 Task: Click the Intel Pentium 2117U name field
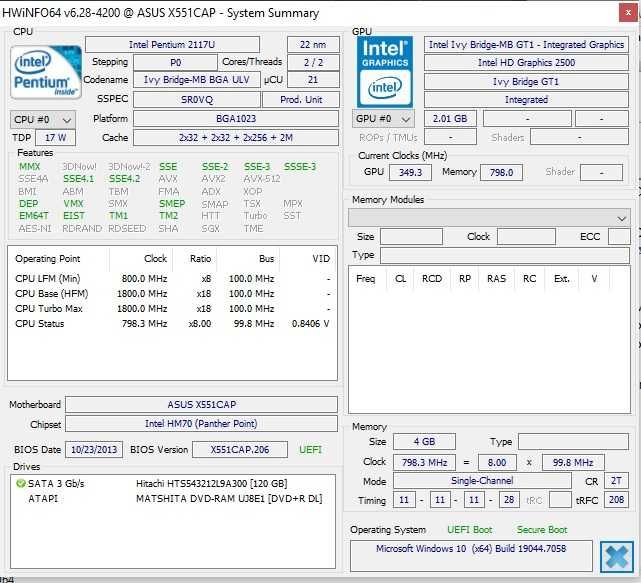pyautogui.click(x=172, y=45)
